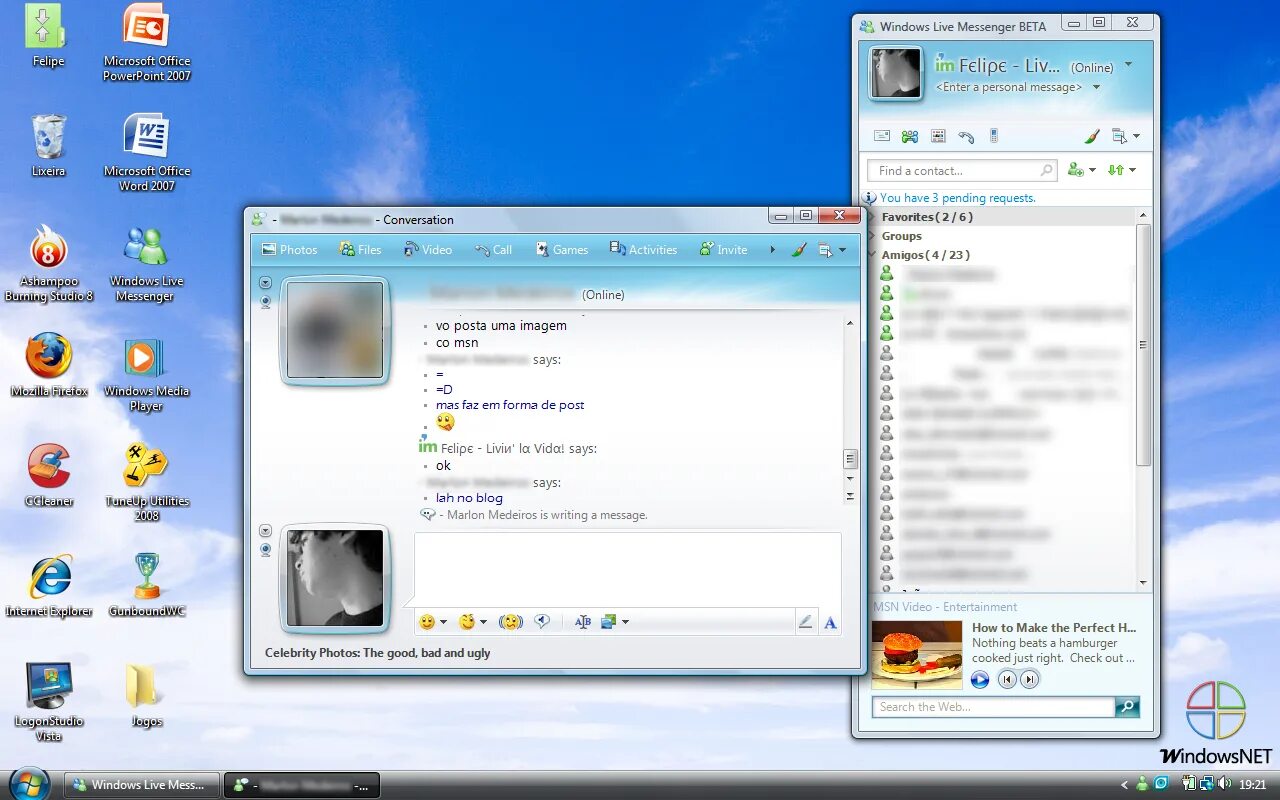The height and width of the screenshot is (800, 1280).
Task: Open Windows Media Player desktop icon
Action: tap(146, 374)
